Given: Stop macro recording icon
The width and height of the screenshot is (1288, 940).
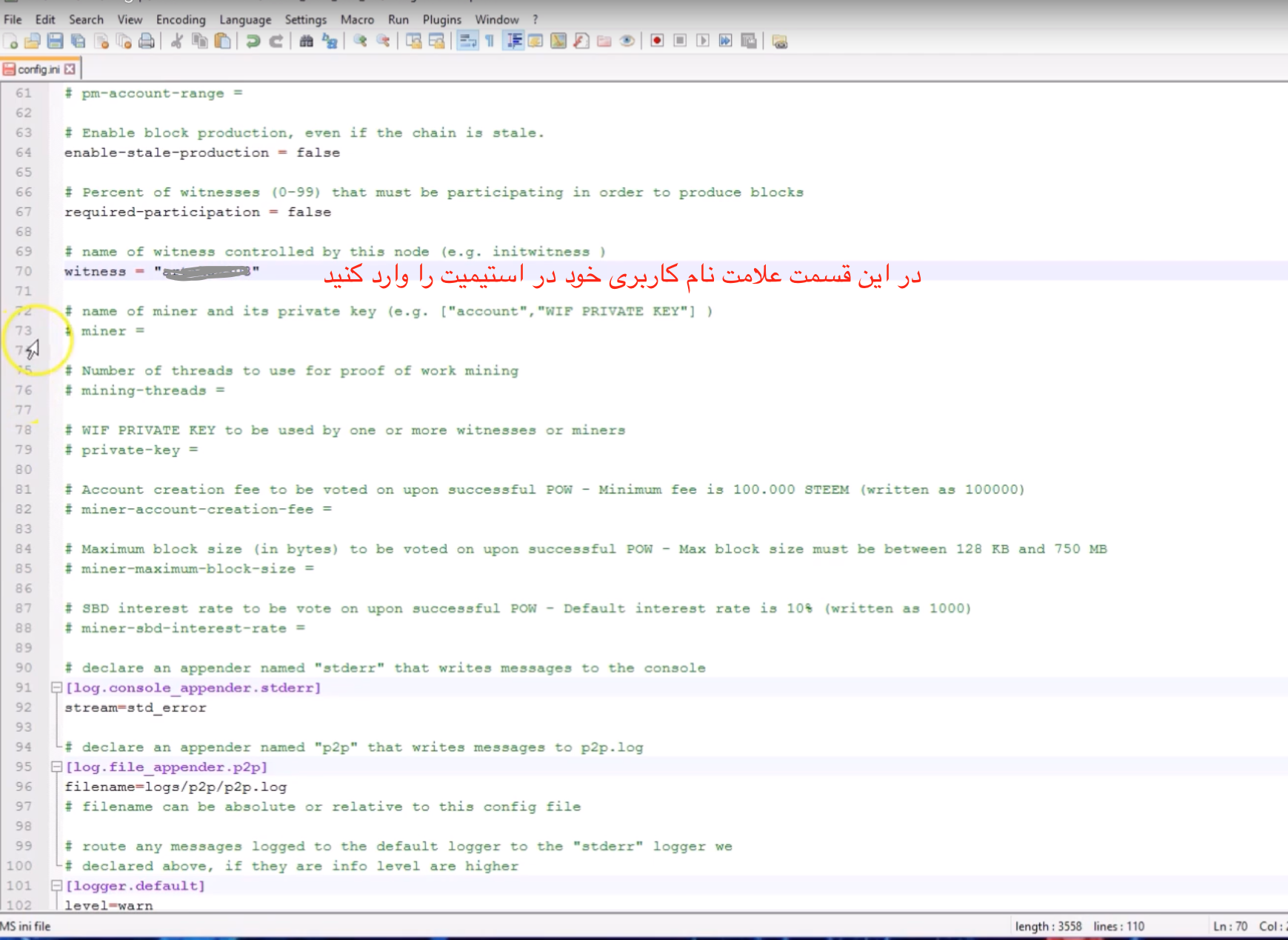Looking at the screenshot, I should [680, 41].
